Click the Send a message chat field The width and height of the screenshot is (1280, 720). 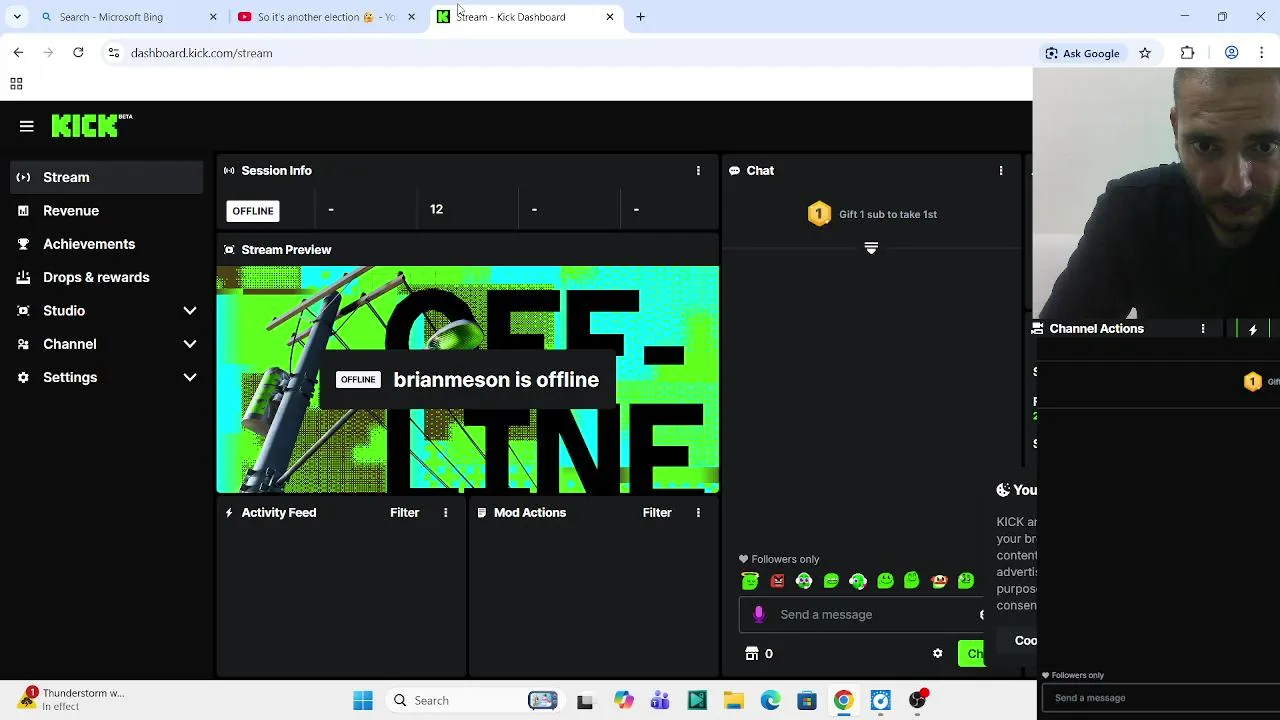pyautogui.click(x=861, y=615)
